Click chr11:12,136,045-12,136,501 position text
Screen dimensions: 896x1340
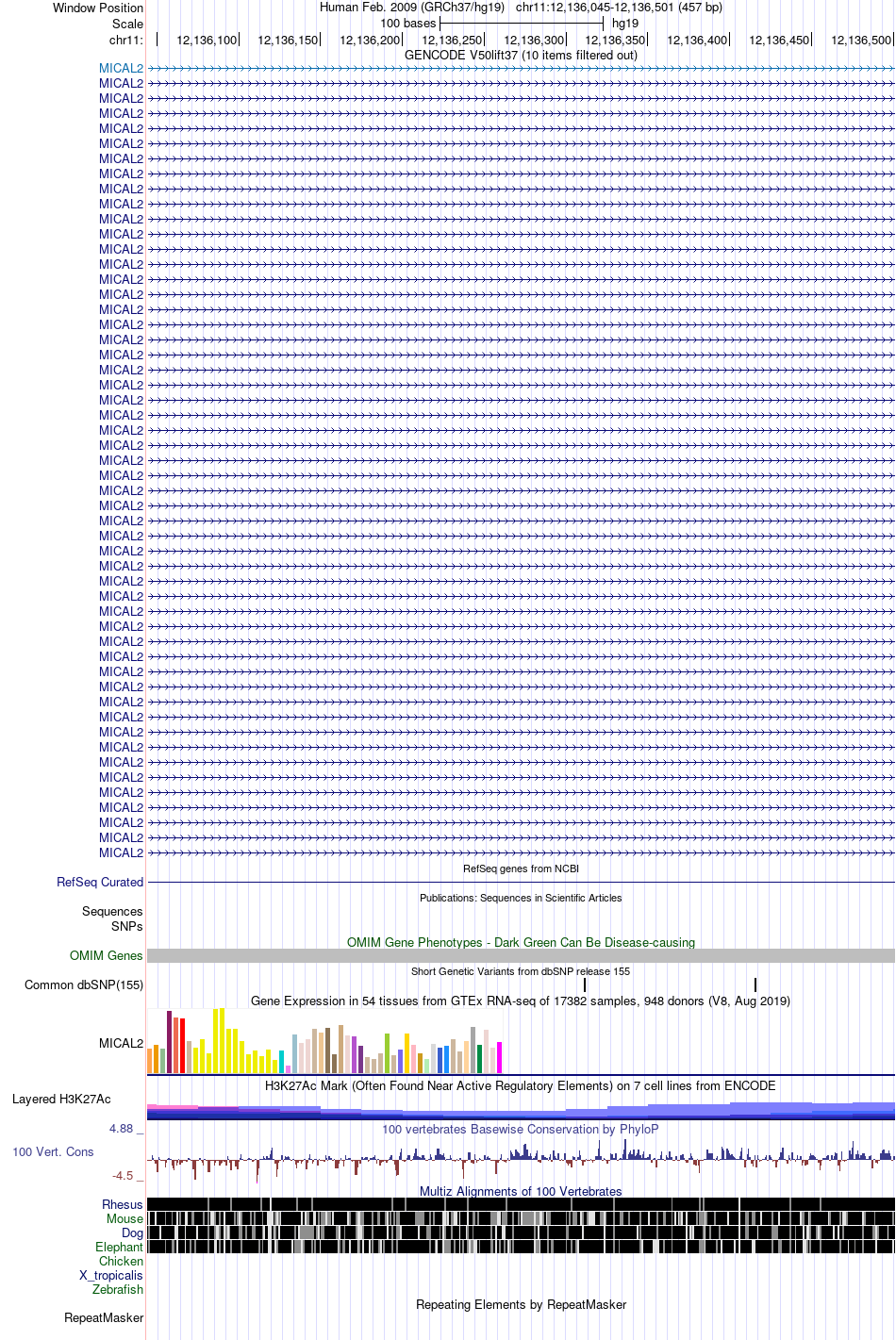(619, 7)
